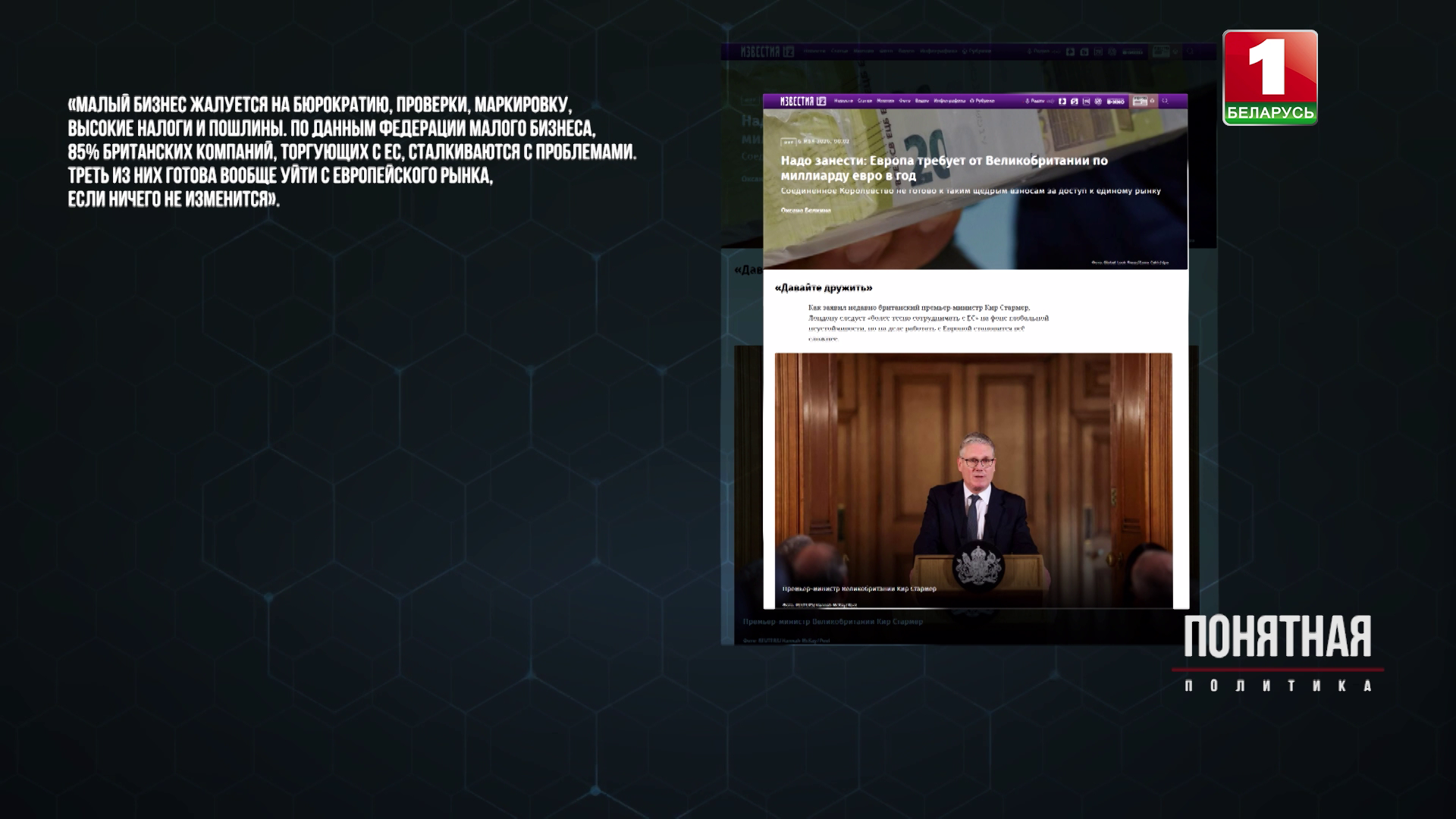Click the paragraph beginning 'Как заявил недавно британский премьер-министр'
The image size is (1456, 819).
tap(928, 324)
